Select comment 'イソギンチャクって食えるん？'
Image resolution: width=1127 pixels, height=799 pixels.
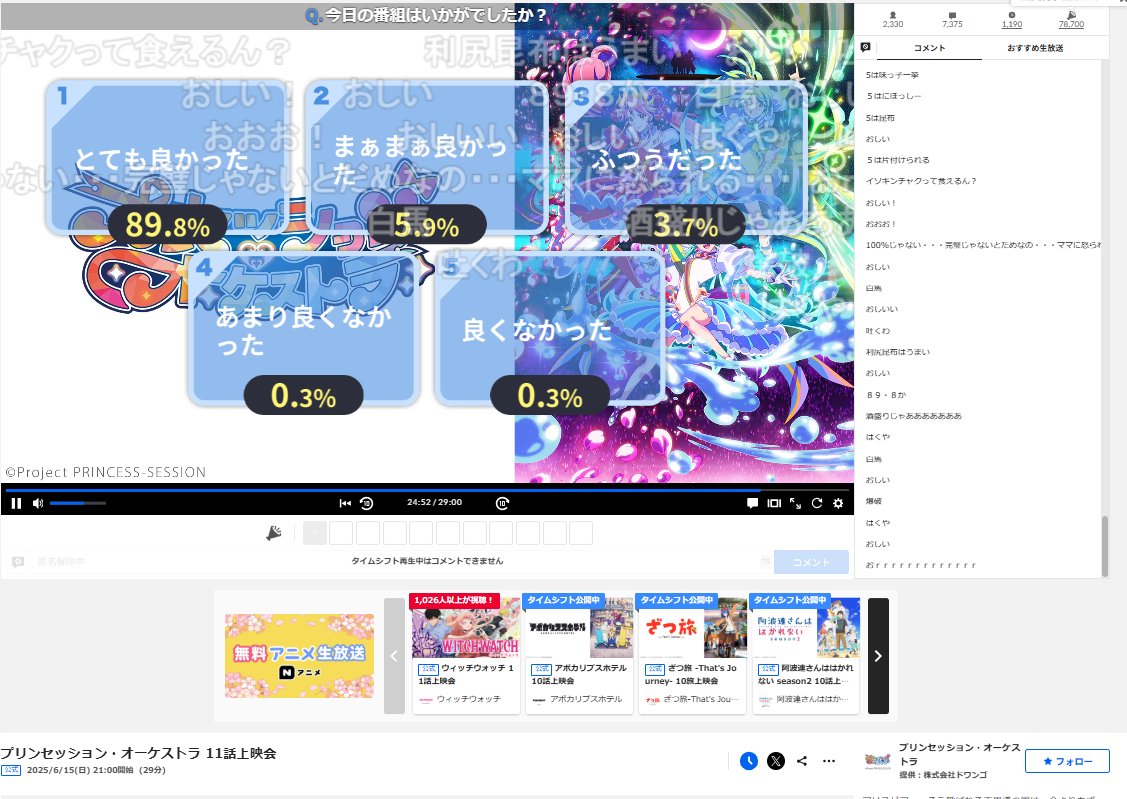[x=921, y=181]
